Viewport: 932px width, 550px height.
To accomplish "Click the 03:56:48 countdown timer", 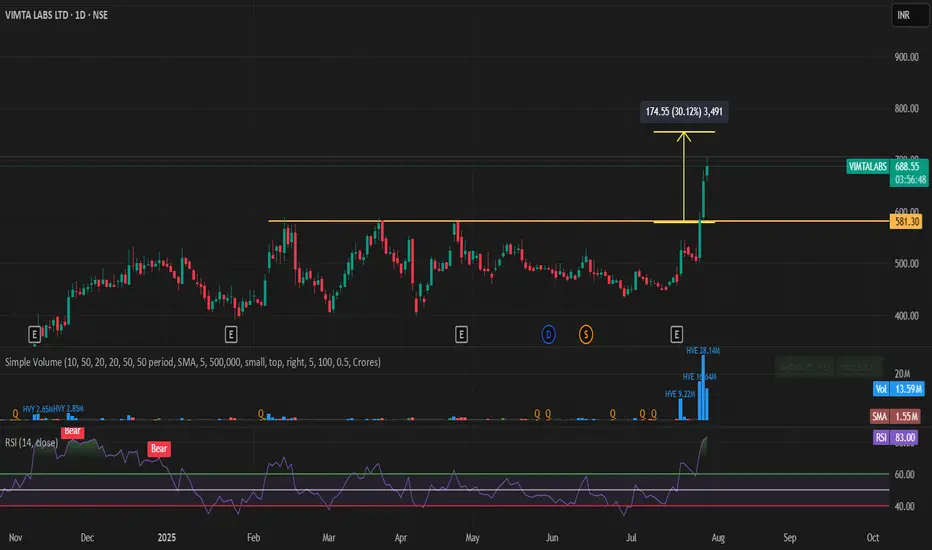I will [x=909, y=180].
